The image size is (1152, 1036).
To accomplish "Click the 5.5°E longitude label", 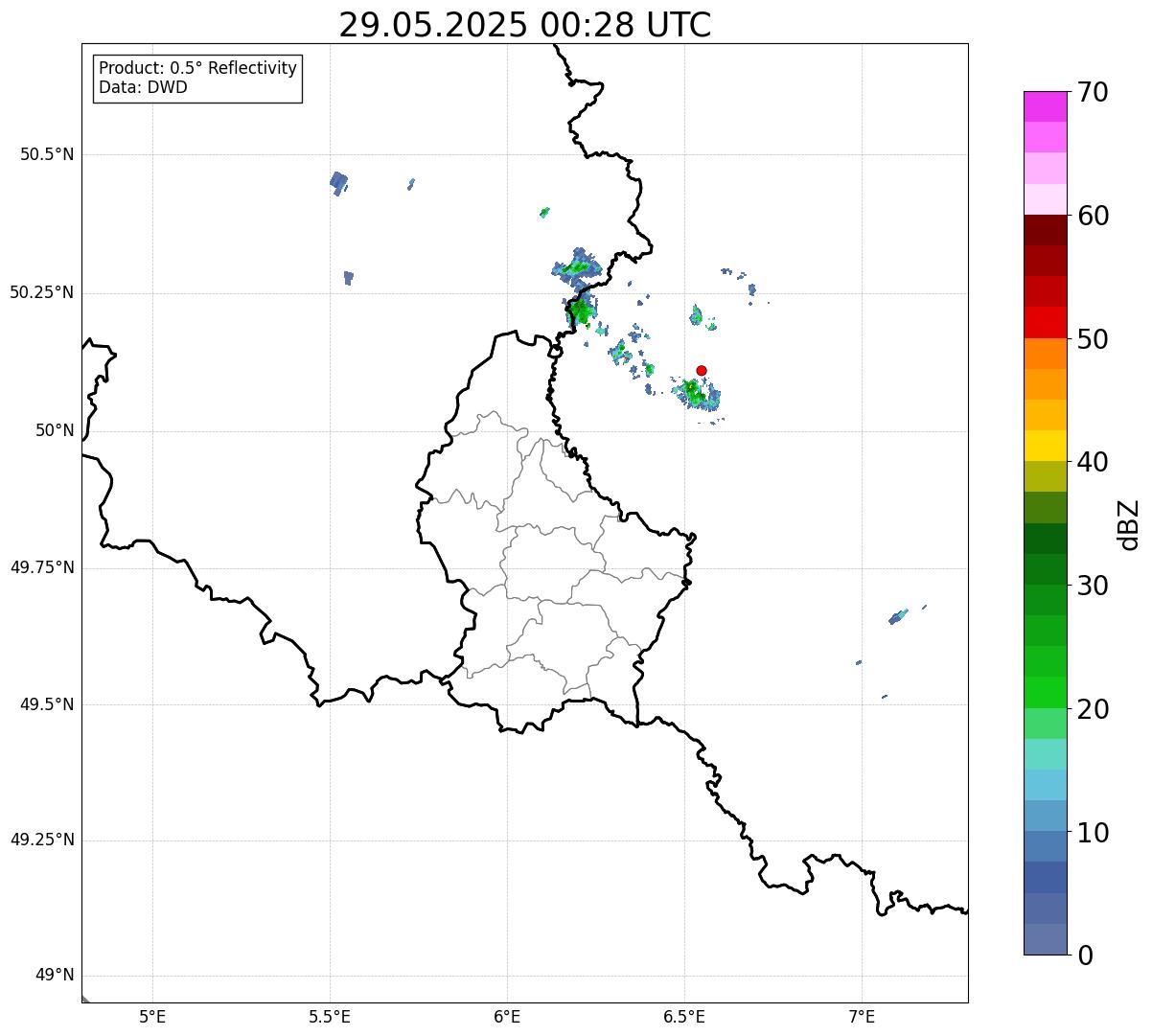I will (330, 1016).
